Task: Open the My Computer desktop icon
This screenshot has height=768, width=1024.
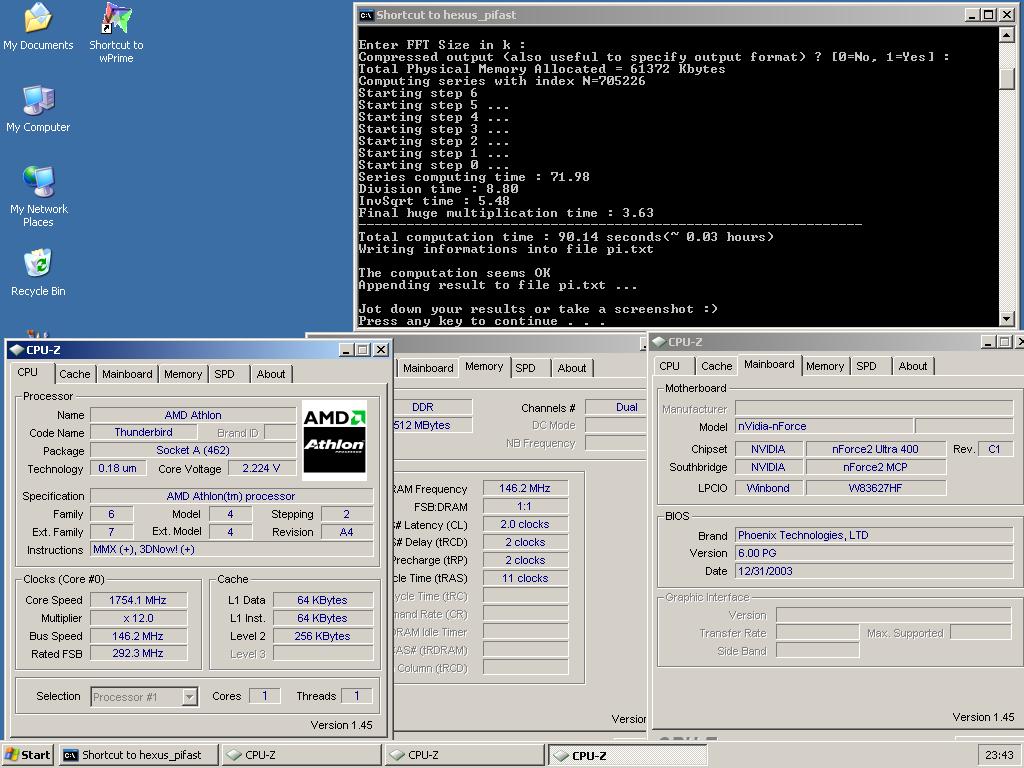Action: (38, 109)
